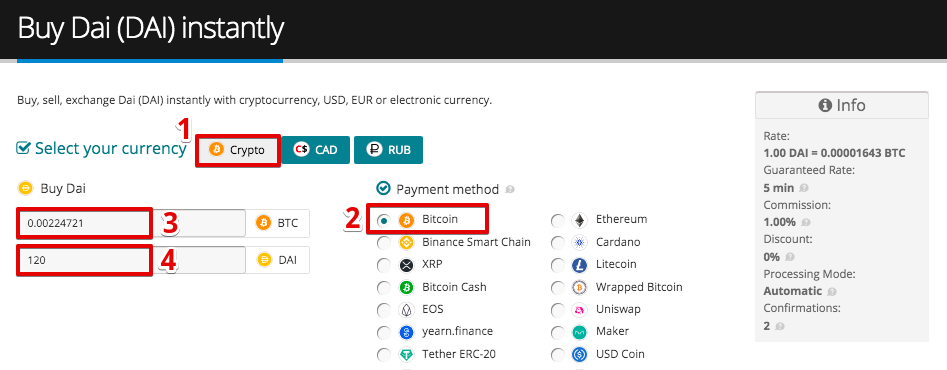
Task: Click the green Tether logo icon
Action: [x=406, y=355]
